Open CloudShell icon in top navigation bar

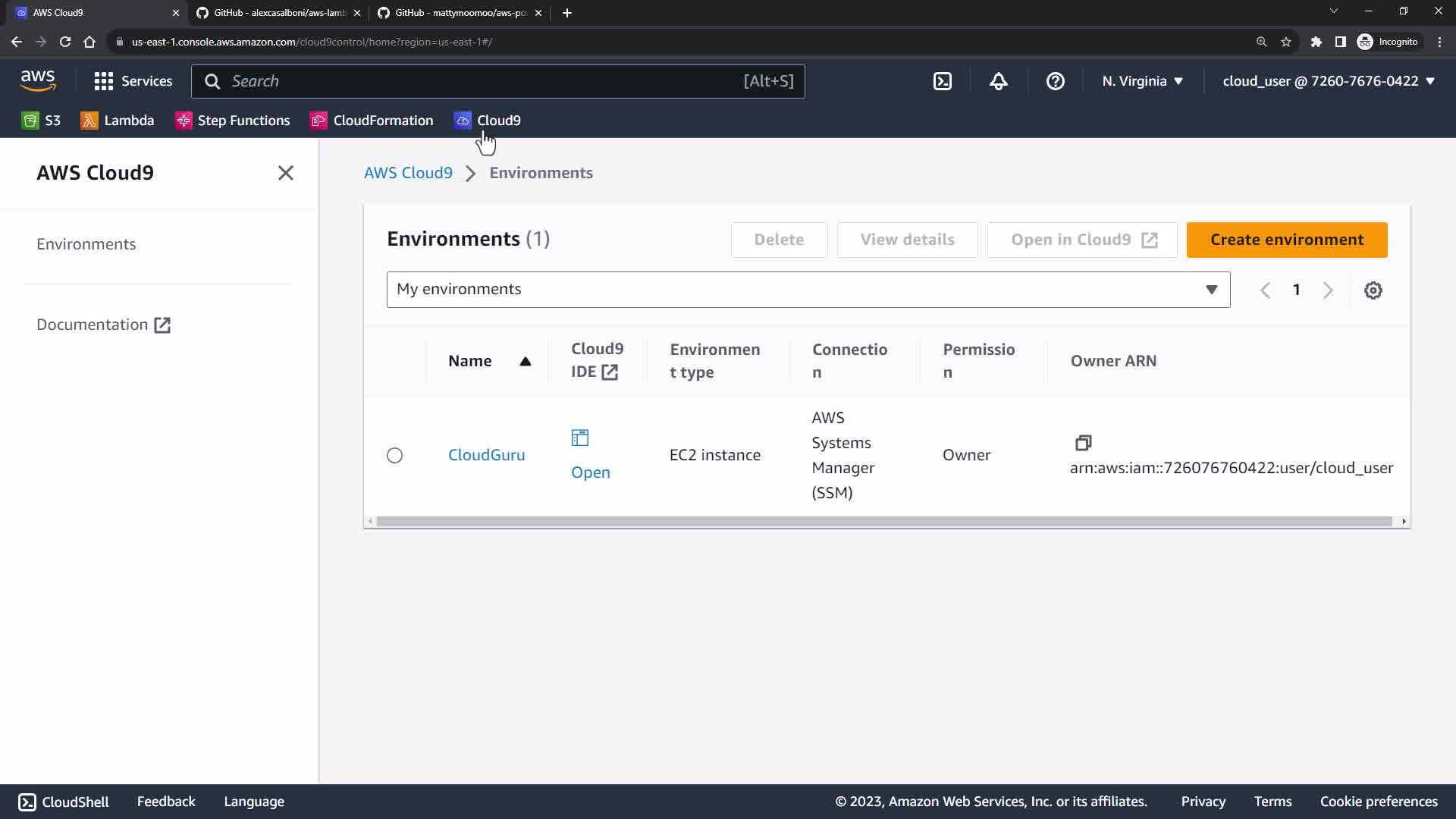pyautogui.click(x=942, y=81)
